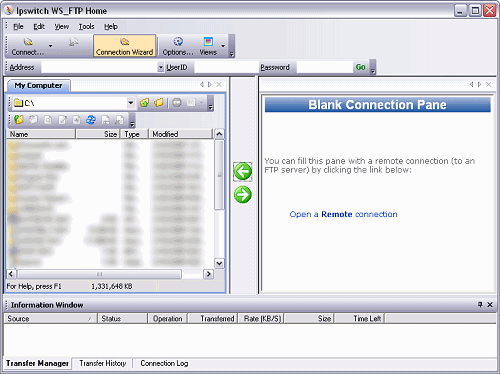Close the Information Window
This screenshot has width=500, height=374.
point(490,304)
